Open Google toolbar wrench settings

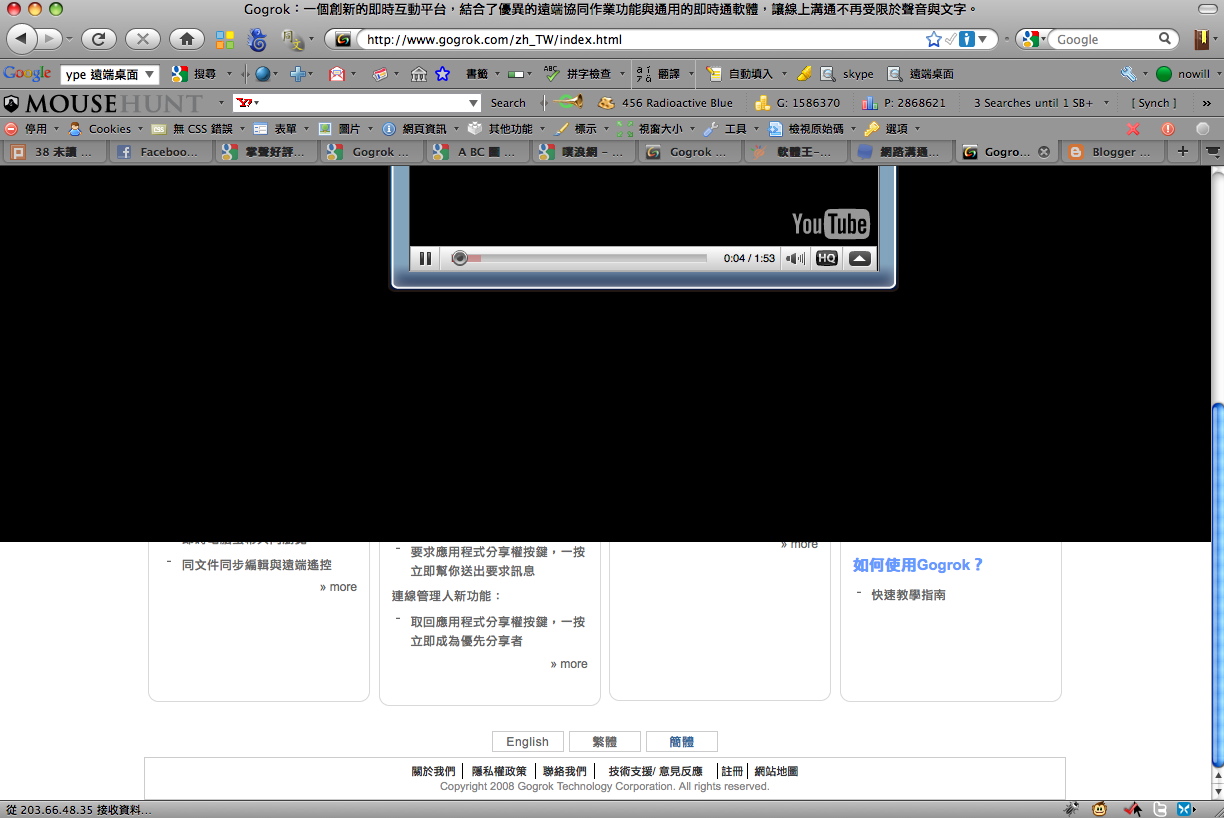[1128, 74]
